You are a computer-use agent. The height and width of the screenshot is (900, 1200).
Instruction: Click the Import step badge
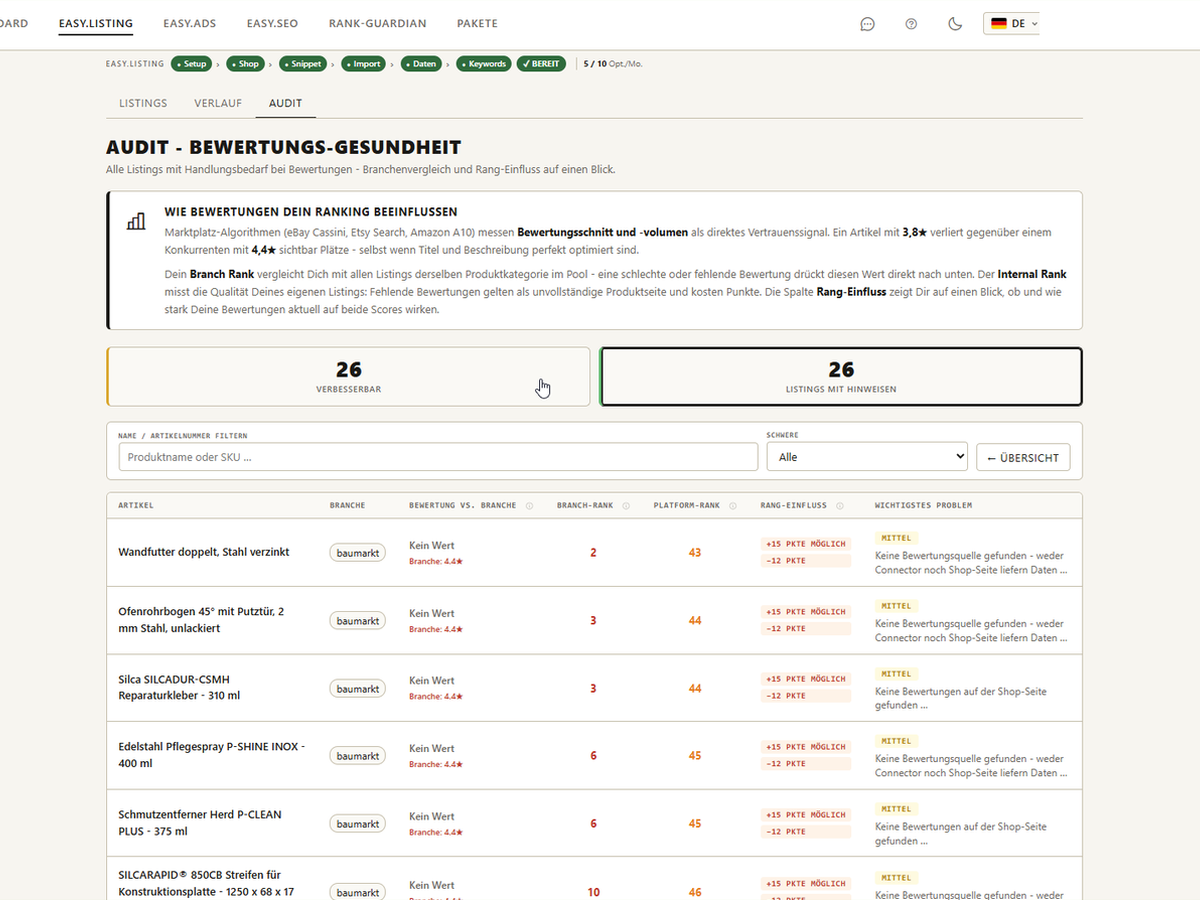click(x=364, y=64)
